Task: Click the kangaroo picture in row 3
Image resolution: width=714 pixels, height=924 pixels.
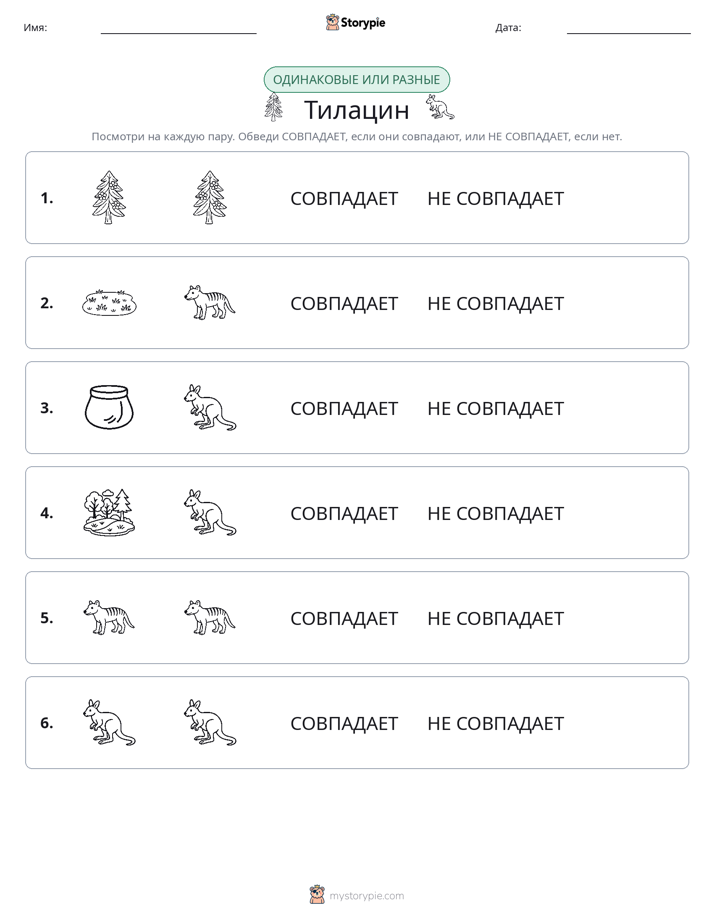Action: (210, 407)
